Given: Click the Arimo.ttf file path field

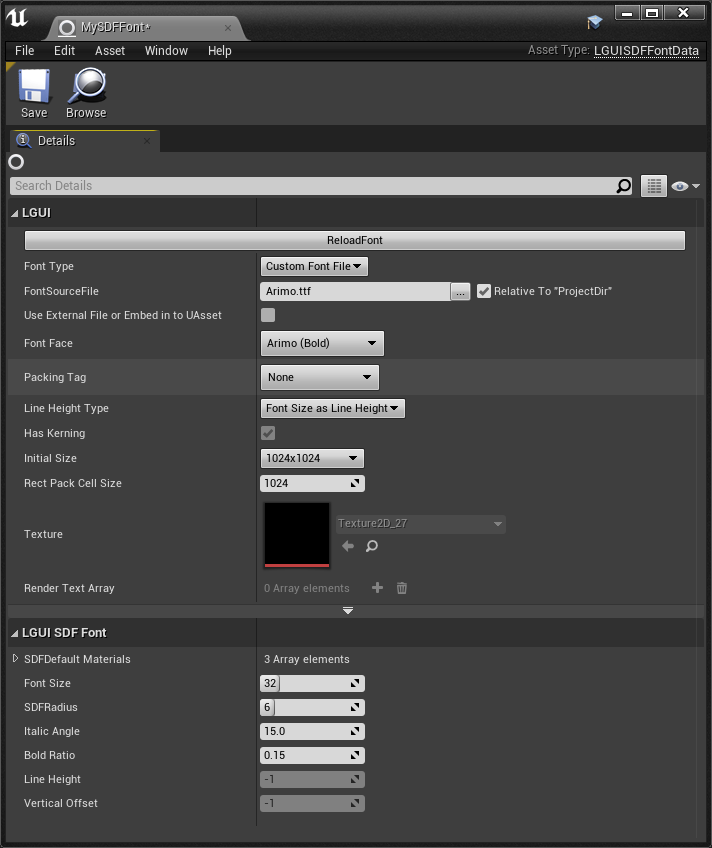Looking at the screenshot, I should coord(355,292).
